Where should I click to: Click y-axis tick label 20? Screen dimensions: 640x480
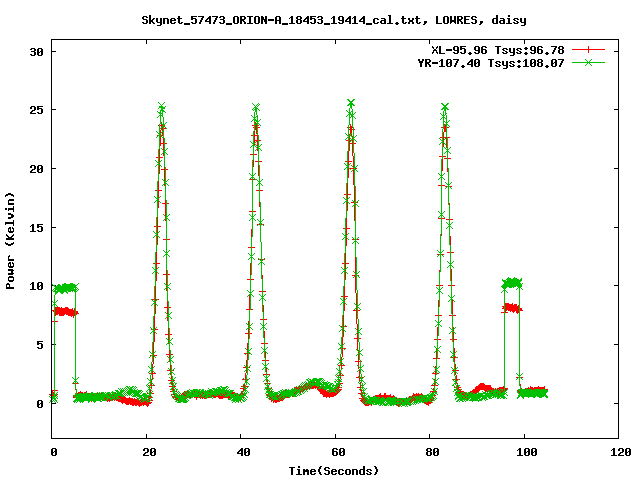pyautogui.click(x=36, y=169)
